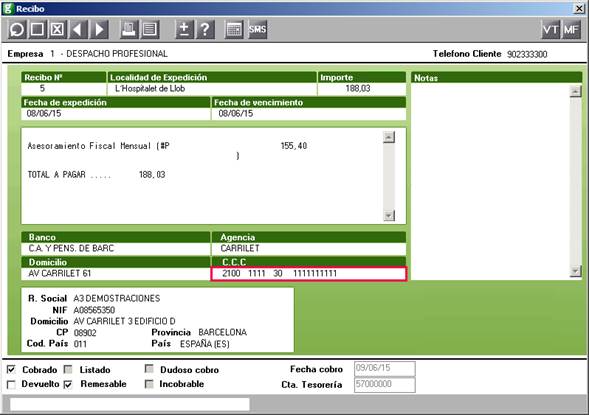Click the Importe field showing 188,03
589x415 pixels.
pyautogui.click(x=362, y=89)
